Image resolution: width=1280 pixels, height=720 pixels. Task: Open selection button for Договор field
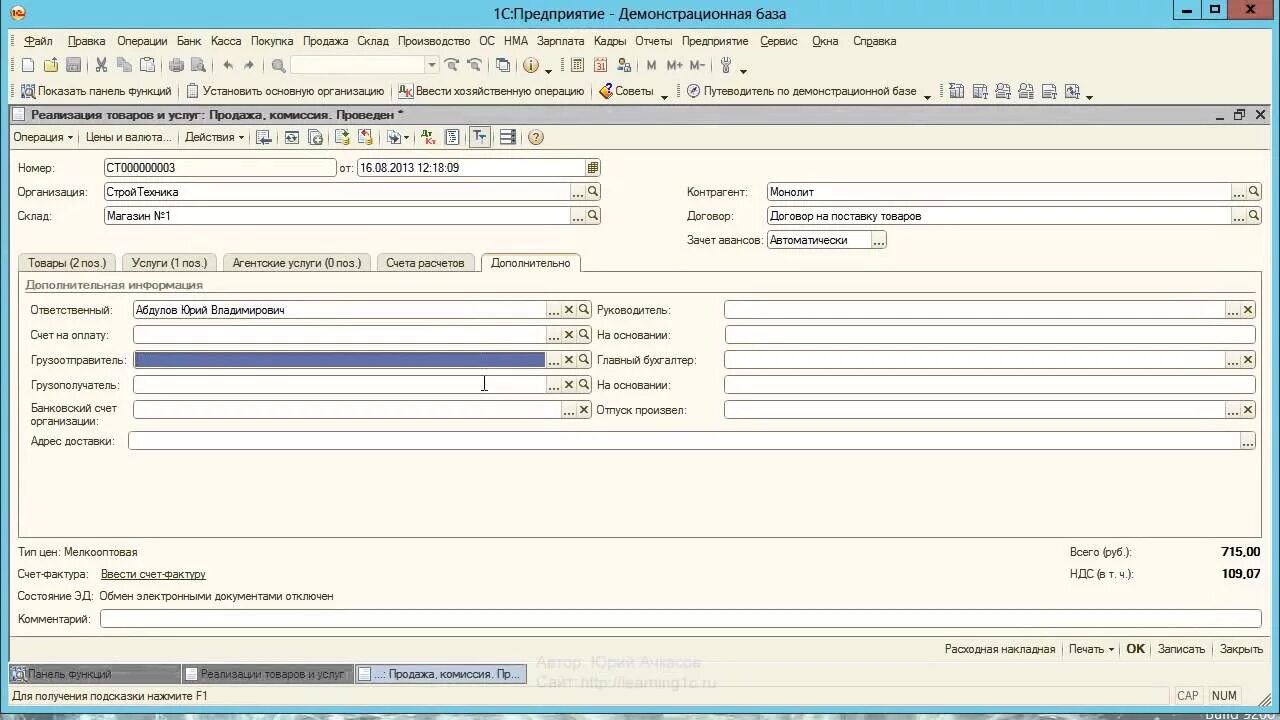pos(1239,215)
